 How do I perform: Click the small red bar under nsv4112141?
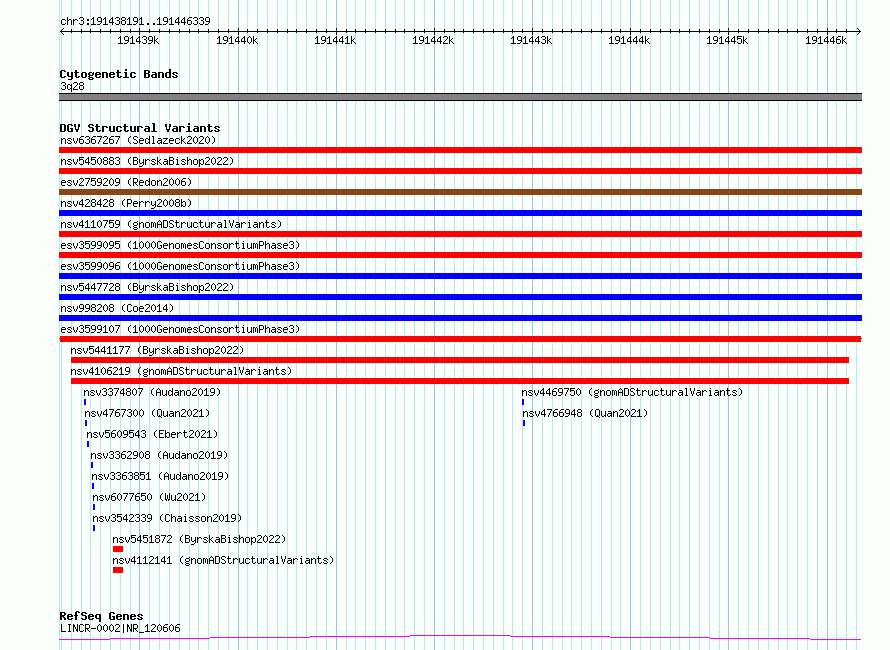click(118, 570)
